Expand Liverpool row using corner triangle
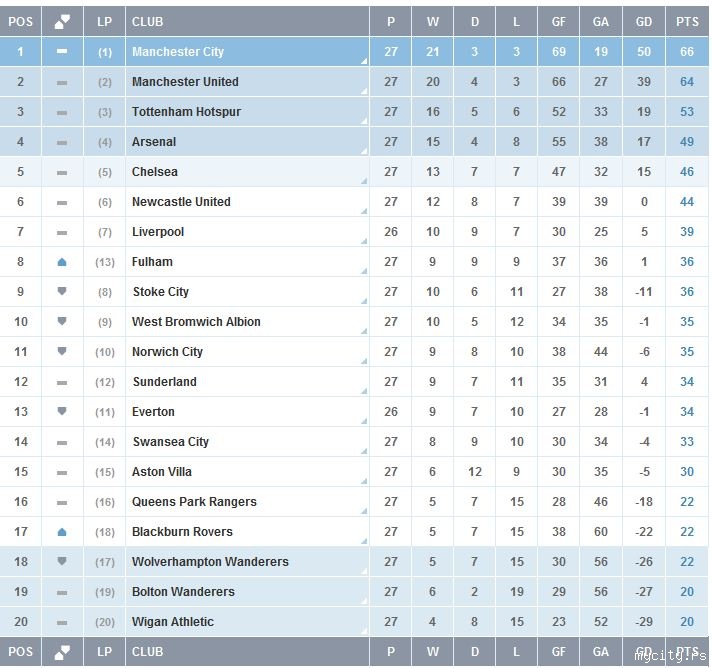The height and width of the screenshot is (668, 712). 364,241
